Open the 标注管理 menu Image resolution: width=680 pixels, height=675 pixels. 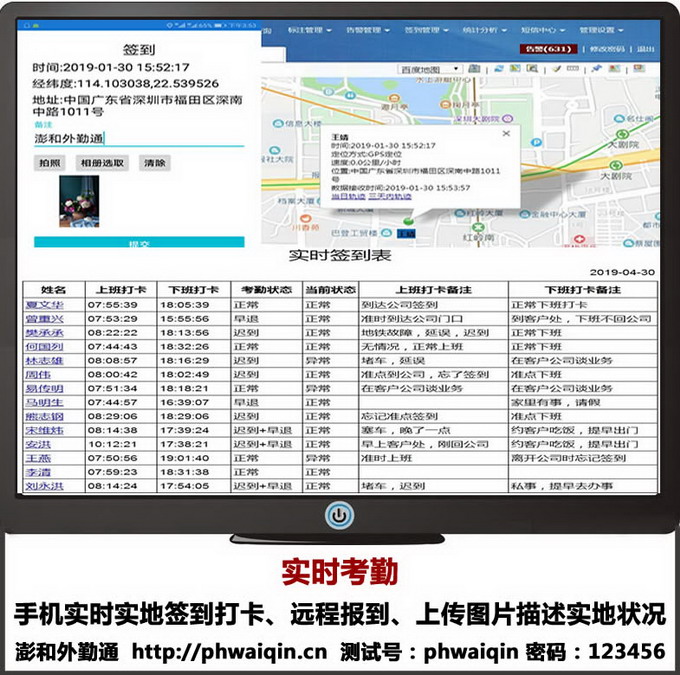(x=310, y=30)
